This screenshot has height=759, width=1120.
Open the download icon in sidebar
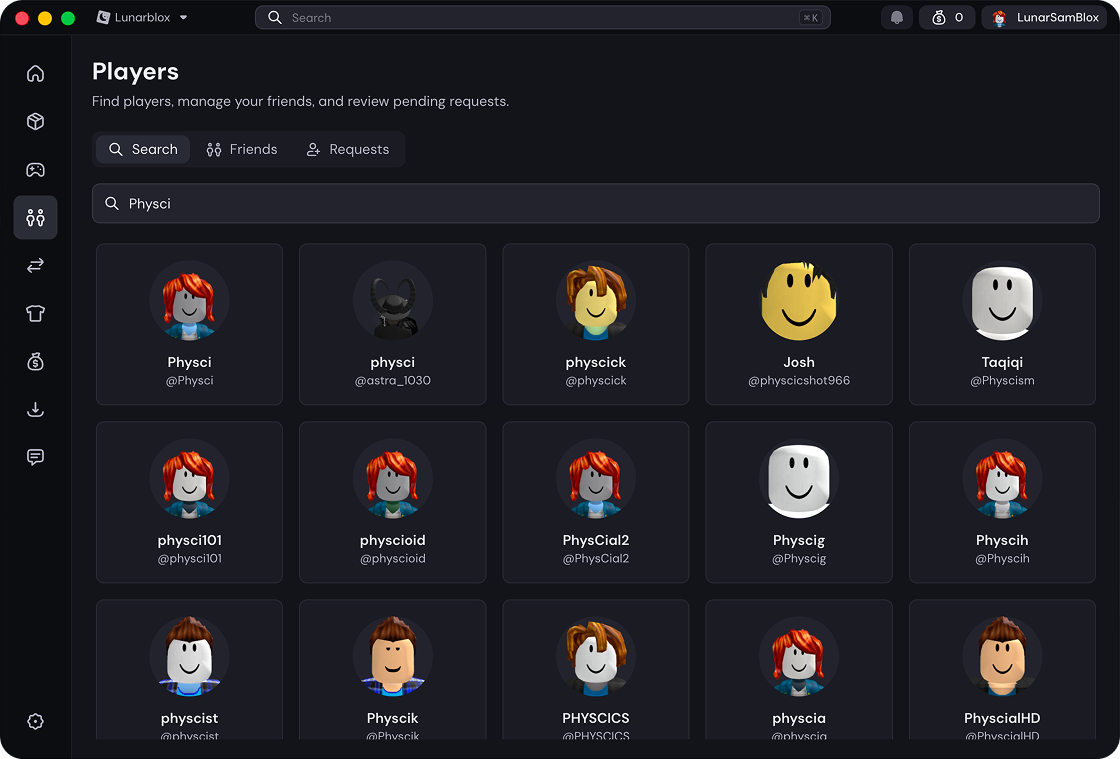pos(35,409)
